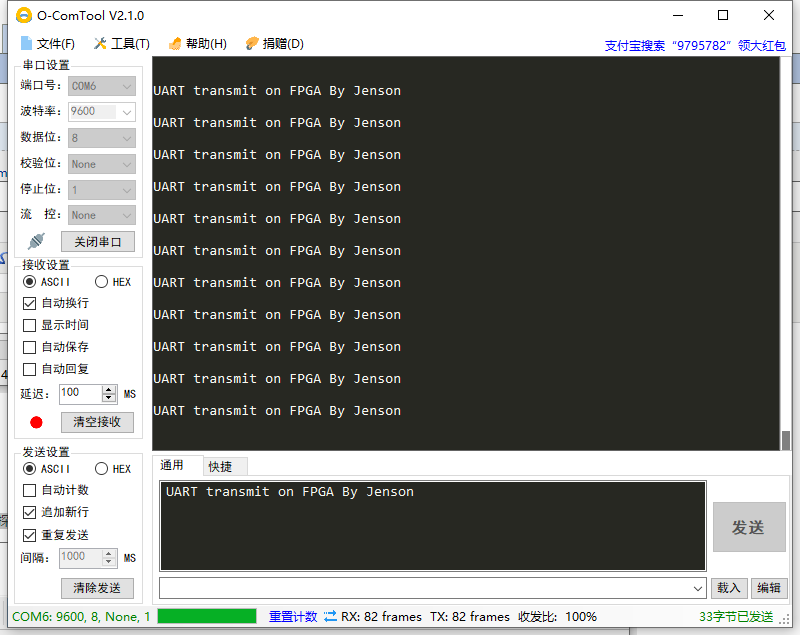Click the file menu document icon

click(26, 44)
